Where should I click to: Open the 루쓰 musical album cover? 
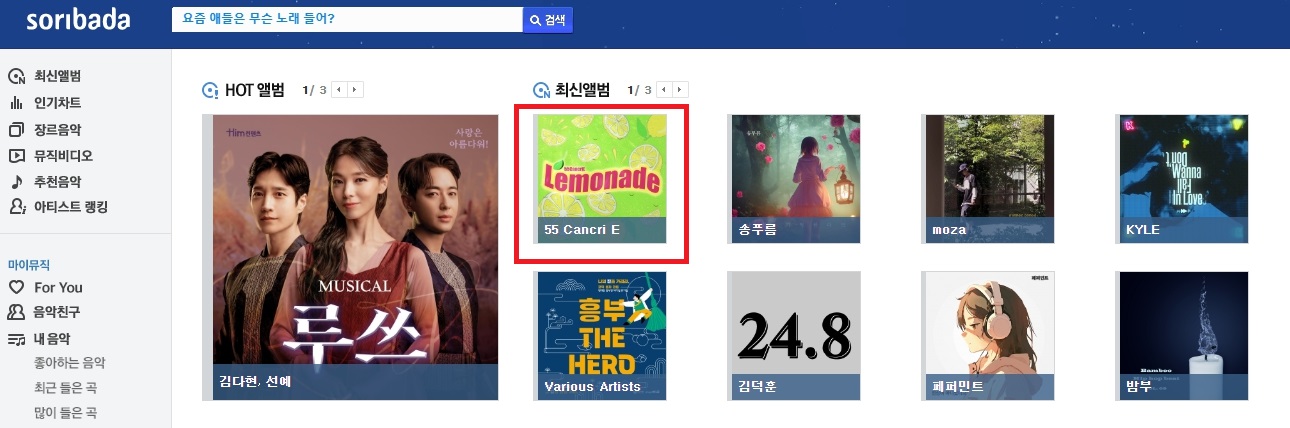(356, 257)
